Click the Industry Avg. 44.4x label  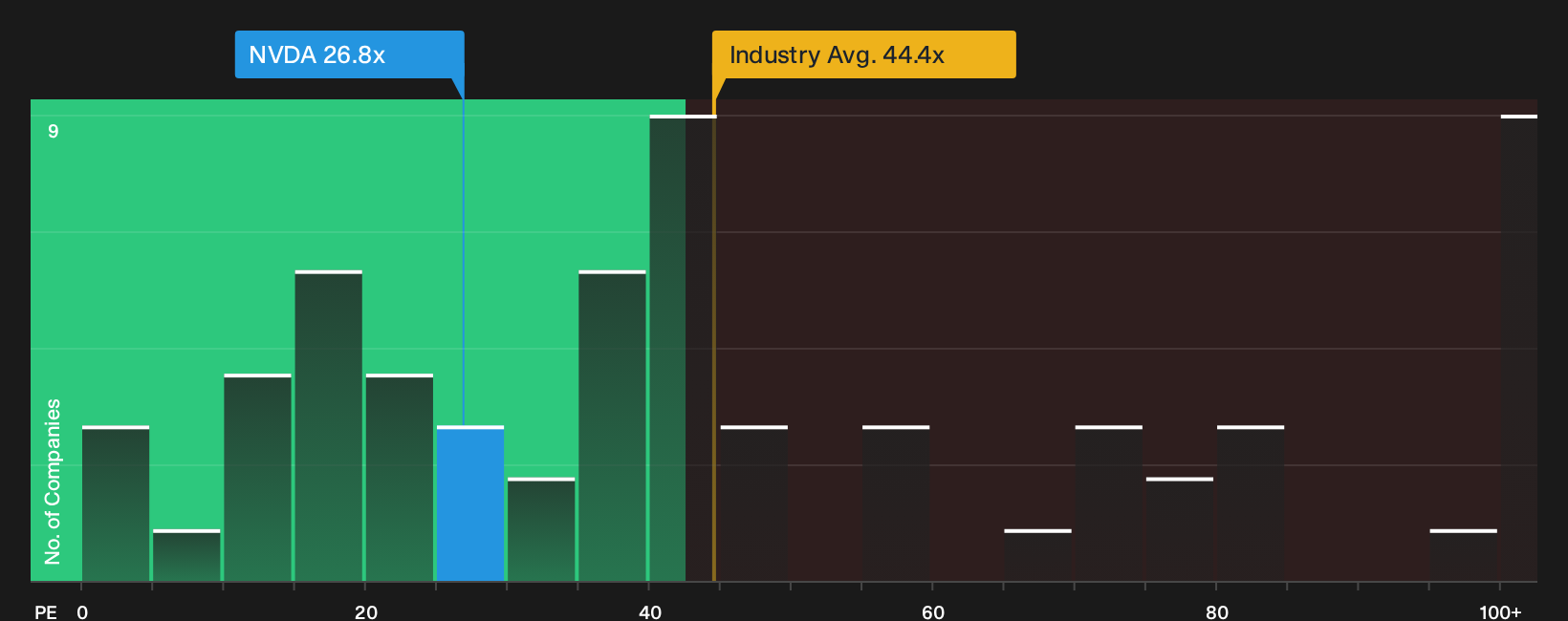863,54
